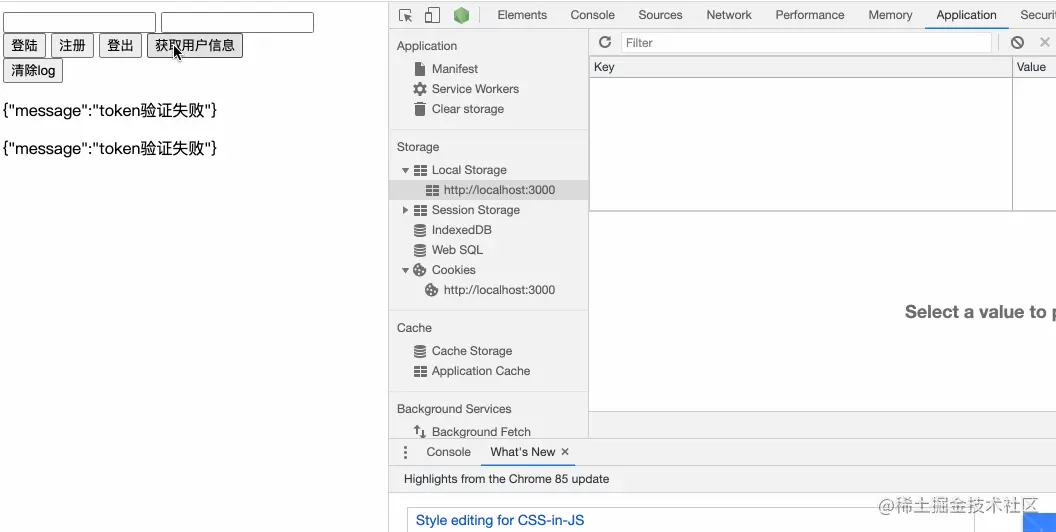Close the What's New drawer tab

pos(565,452)
